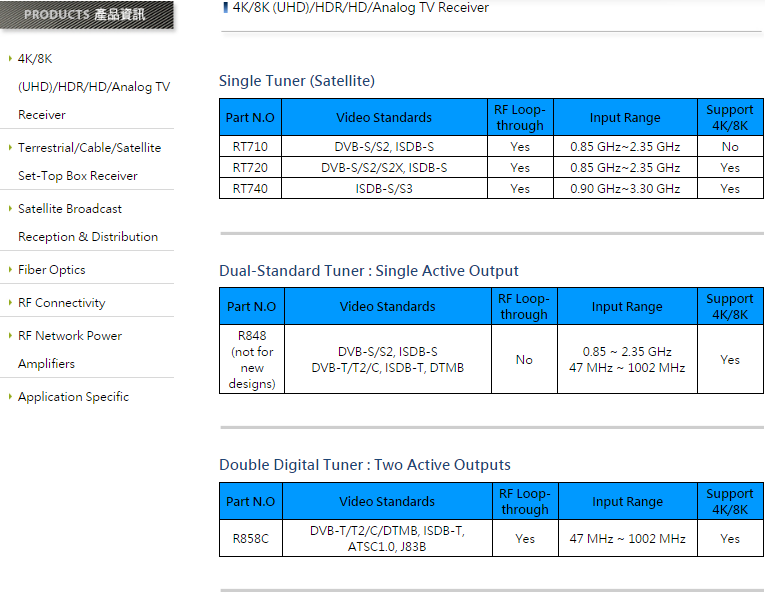
Task: Open Terrestrial/Cable/Satellite Set-Top Box Receiver link
Action: [x=89, y=161]
